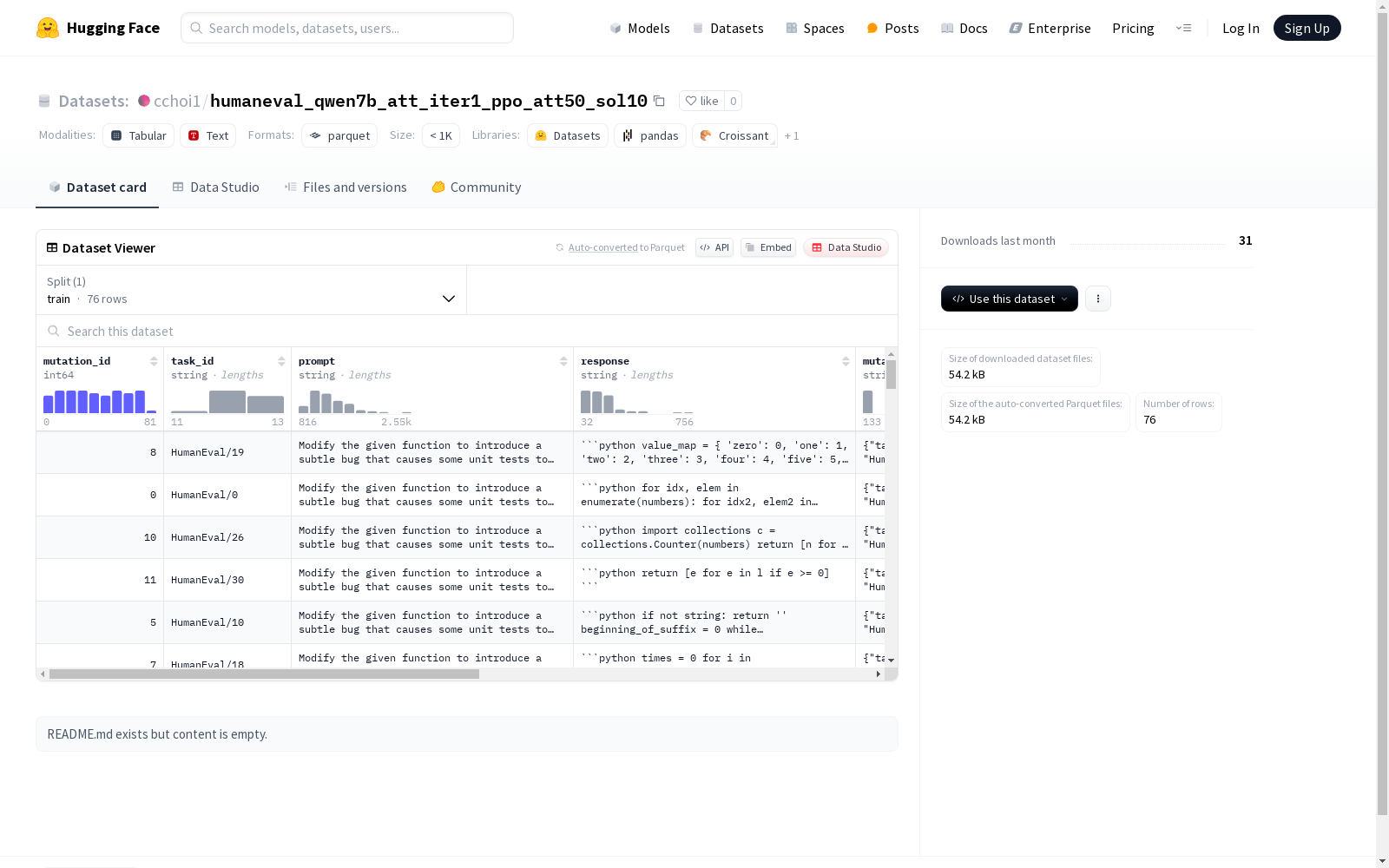Select the HumanEval/30 cell
This screenshot has height=868, width=1389.
click(227, 580)
